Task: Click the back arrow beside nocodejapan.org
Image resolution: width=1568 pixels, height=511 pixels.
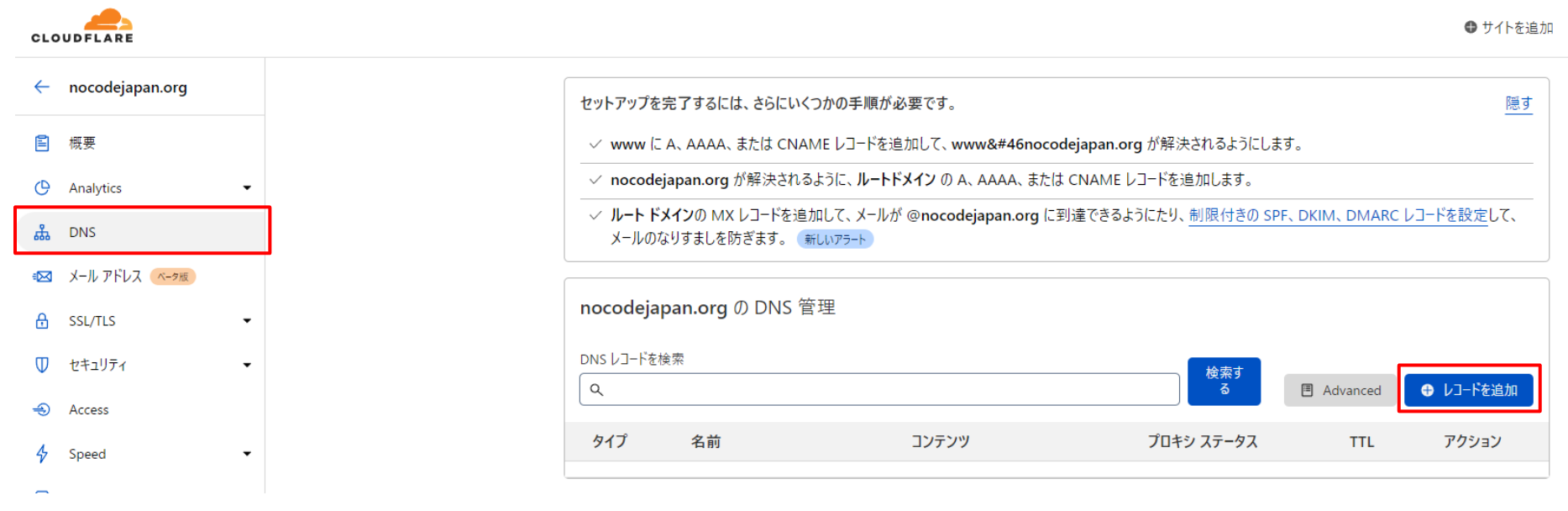Action: [42, 87]
